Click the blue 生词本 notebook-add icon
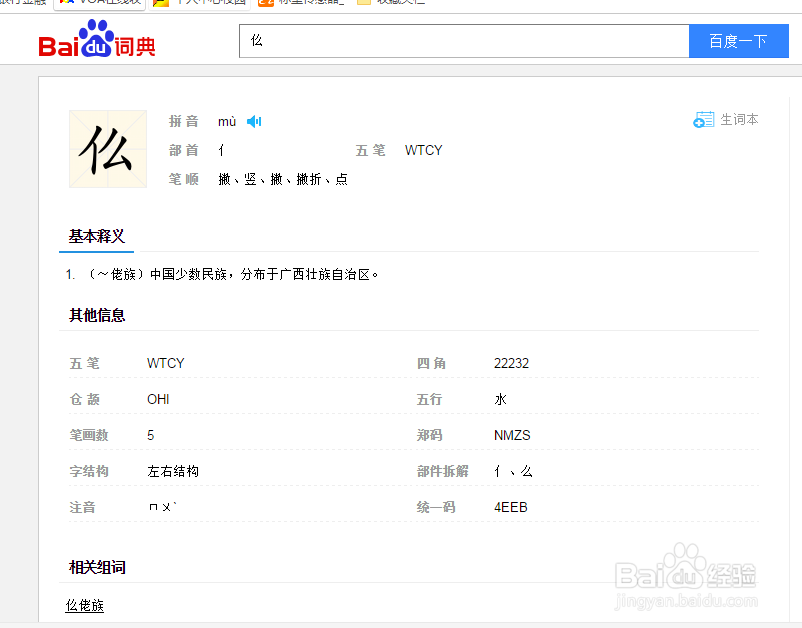 704,118
